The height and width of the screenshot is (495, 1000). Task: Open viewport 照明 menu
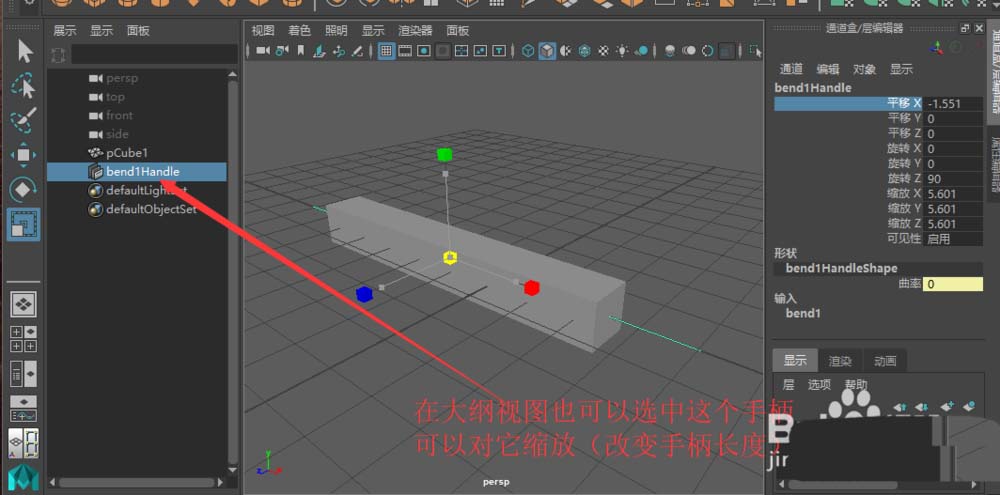(x=337, y=31)
